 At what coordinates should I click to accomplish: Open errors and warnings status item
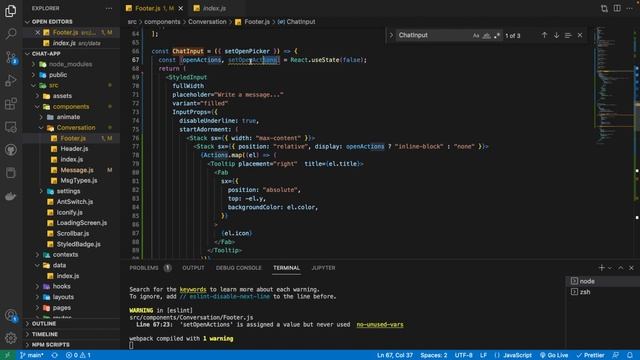click(x=78, y=355)
